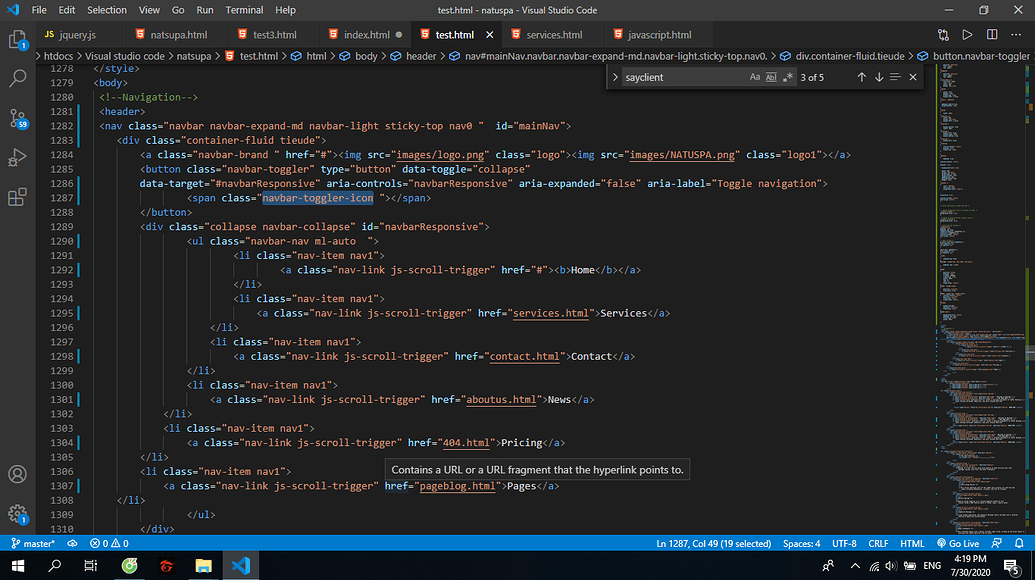Click the warning marker beside line 1281
Image resolution: width=1035 pixels, height=580 pixels.
pyautogui.click(x=81, y=111)
